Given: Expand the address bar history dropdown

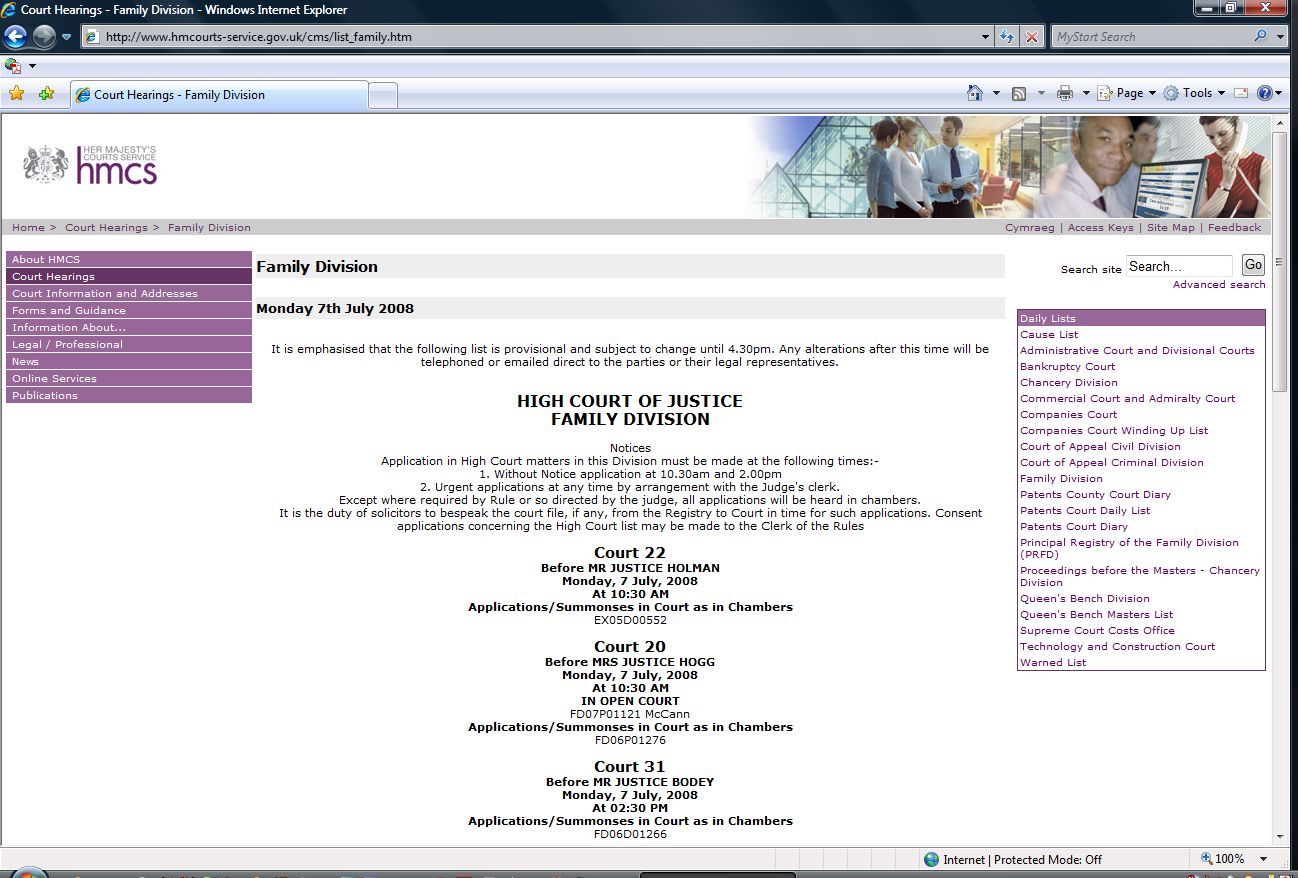Looking at the screenshot, I should [986, 37].
